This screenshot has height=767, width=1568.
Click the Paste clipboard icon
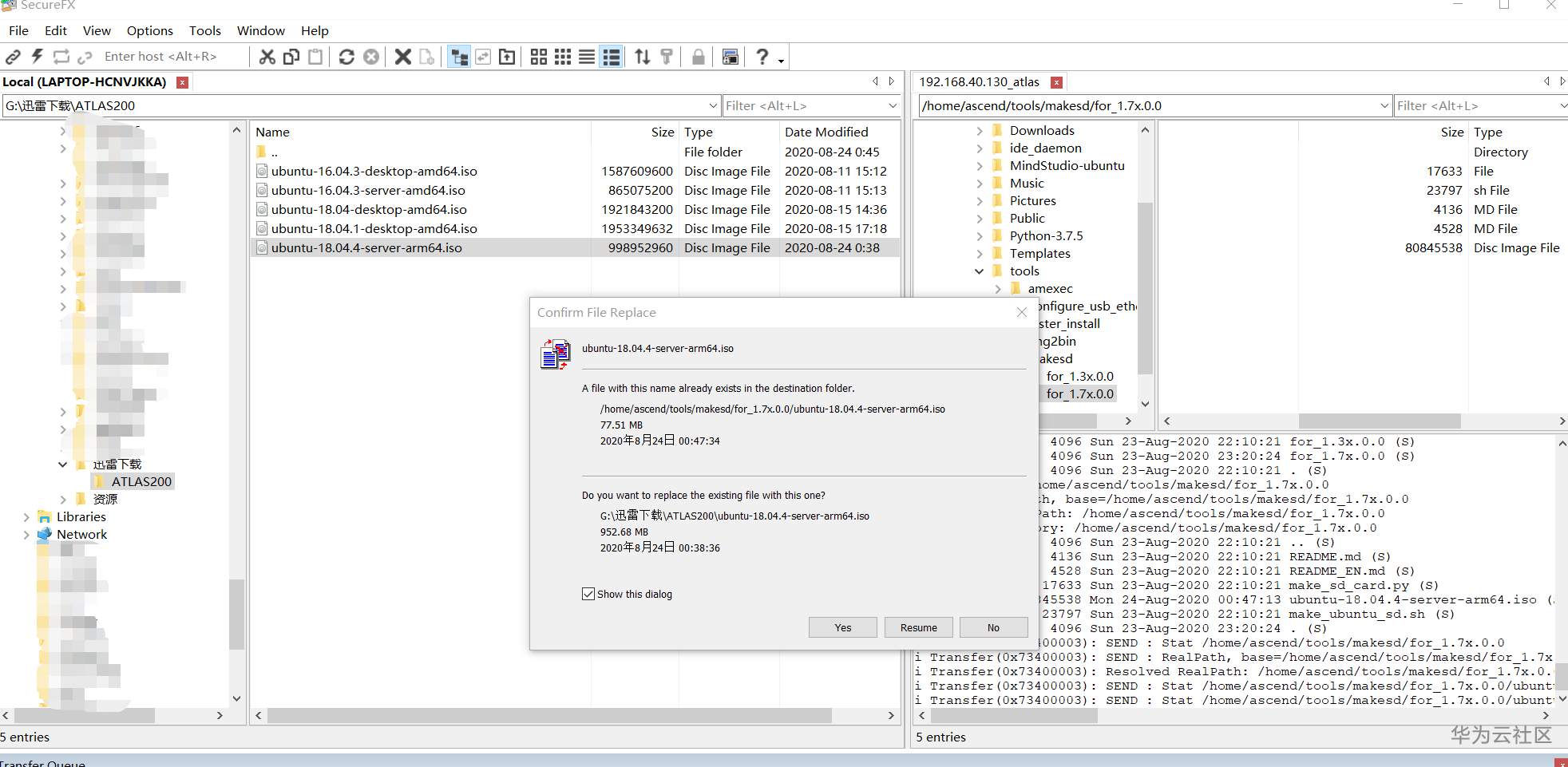(315, 57)
